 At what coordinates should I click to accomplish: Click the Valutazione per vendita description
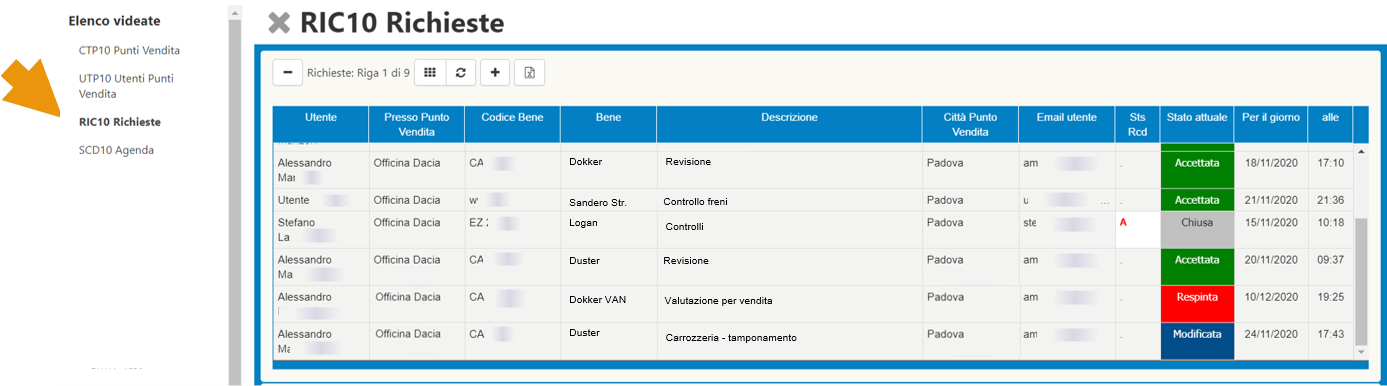coord(718,300)
